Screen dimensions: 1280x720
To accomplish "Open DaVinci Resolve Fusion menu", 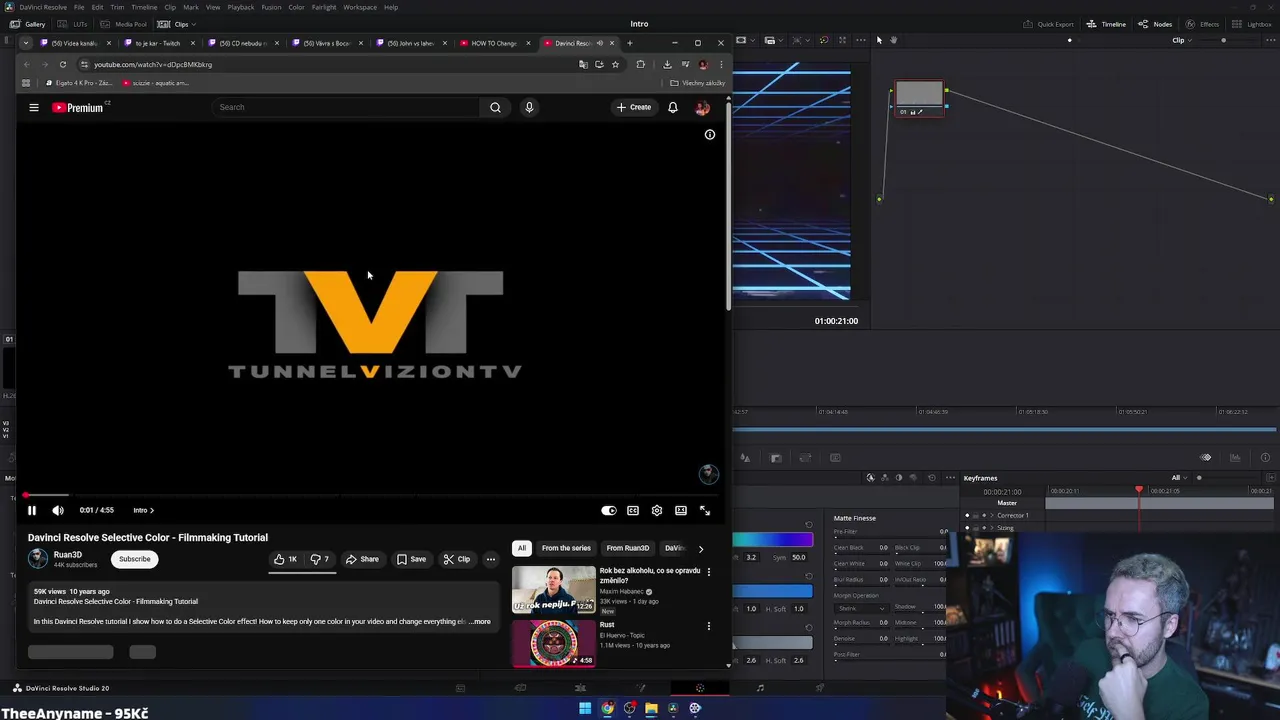I will tap(271, 7).
